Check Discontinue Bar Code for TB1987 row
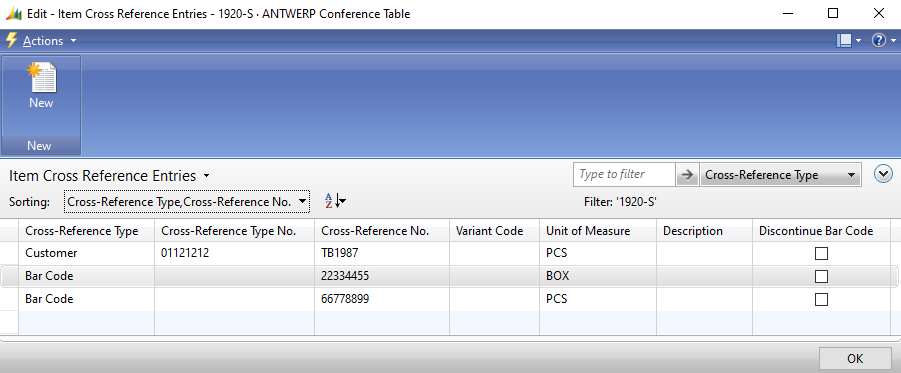 pyautogui.click(x=821, y=253)
